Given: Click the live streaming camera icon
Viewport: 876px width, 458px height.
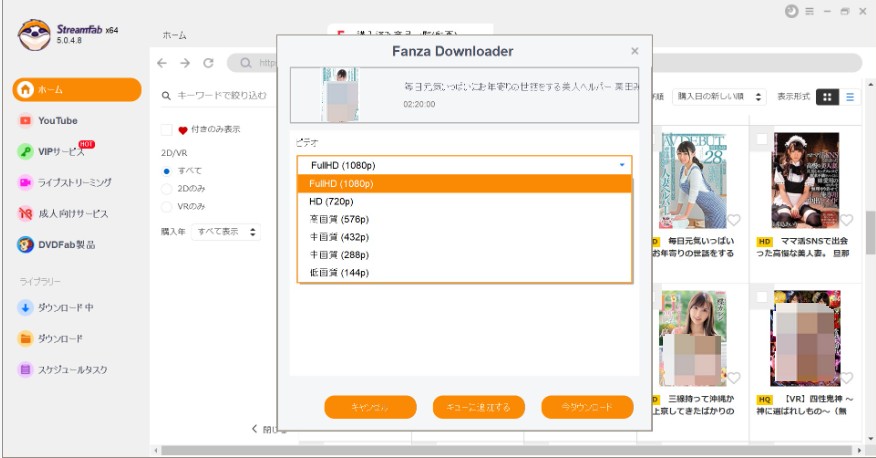Looking at the screenshot, I should (25, 183).
